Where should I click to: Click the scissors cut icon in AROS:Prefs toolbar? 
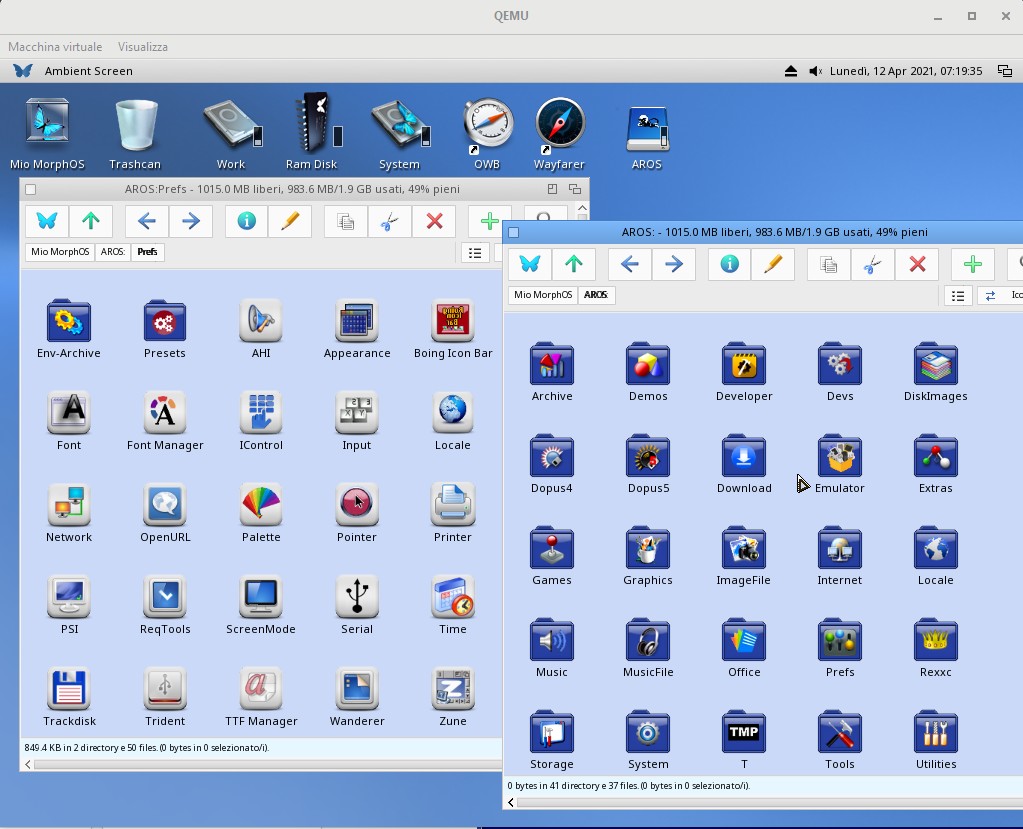point(390,221)
